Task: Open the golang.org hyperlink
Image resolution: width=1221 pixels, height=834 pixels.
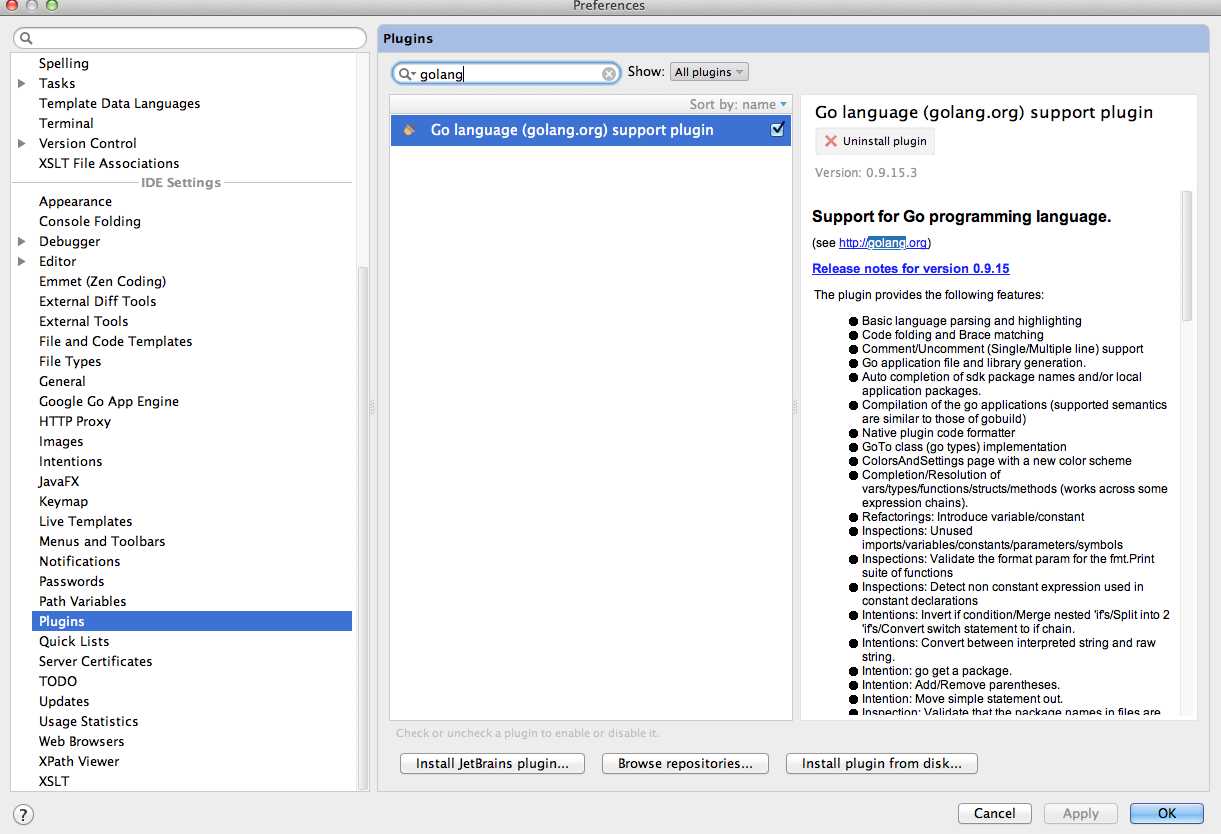Action: pyautogui.click(x=883, y=243)
